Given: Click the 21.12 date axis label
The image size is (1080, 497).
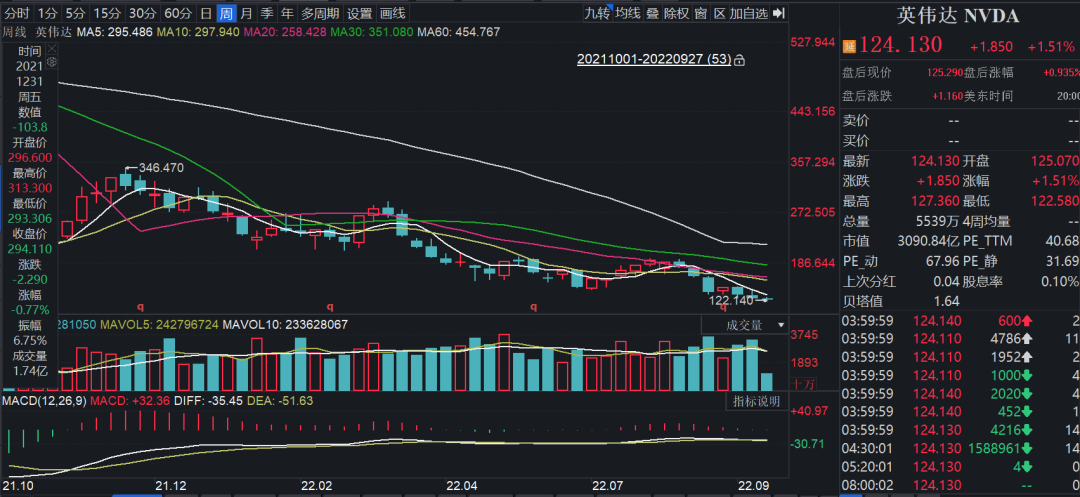Looking at the screenshot, I should click(x=170, y=486).
